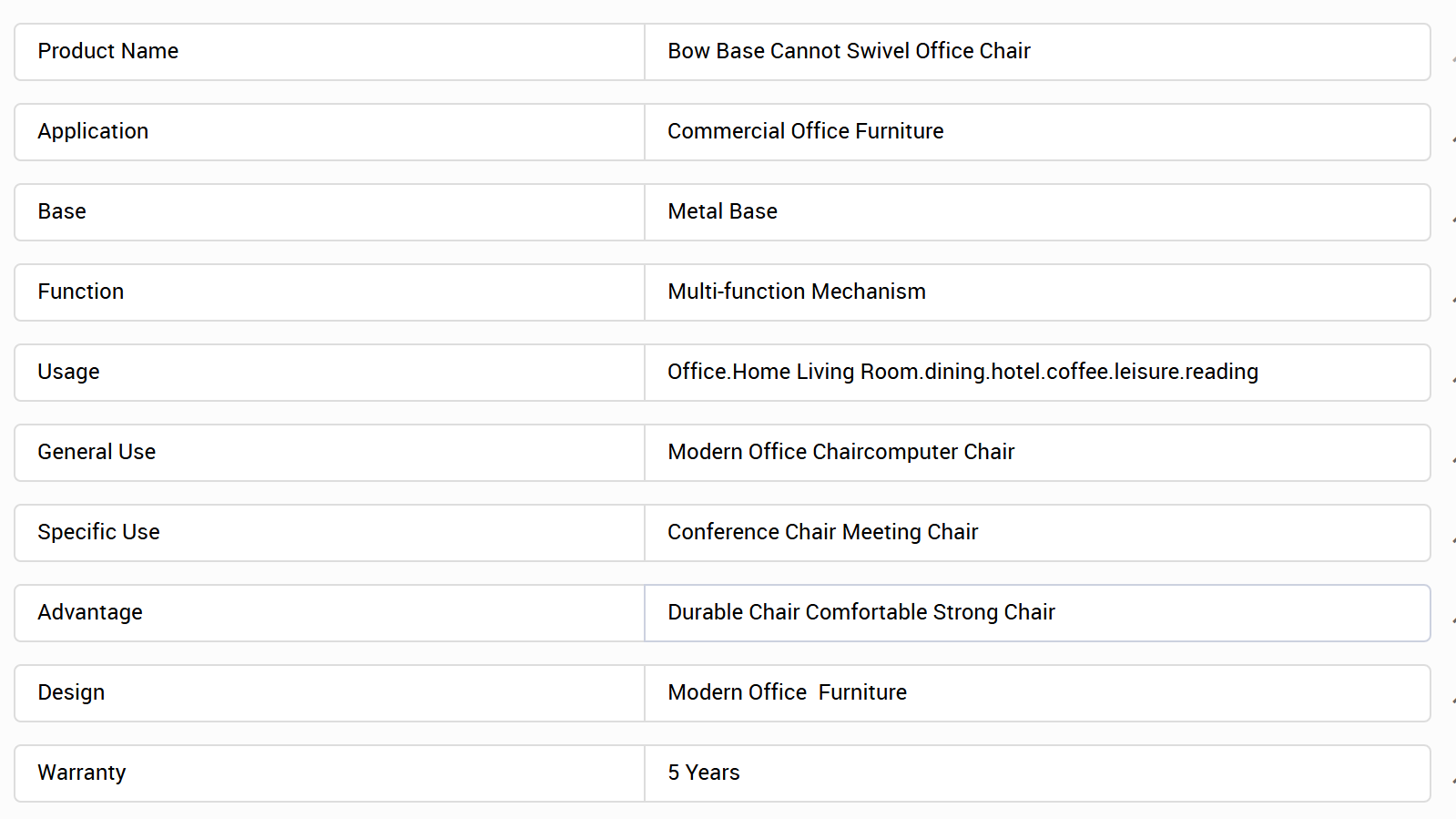1456x819 pixels.
Task: Click the 'Base' attribute name field
Action: tap(330, 212)
